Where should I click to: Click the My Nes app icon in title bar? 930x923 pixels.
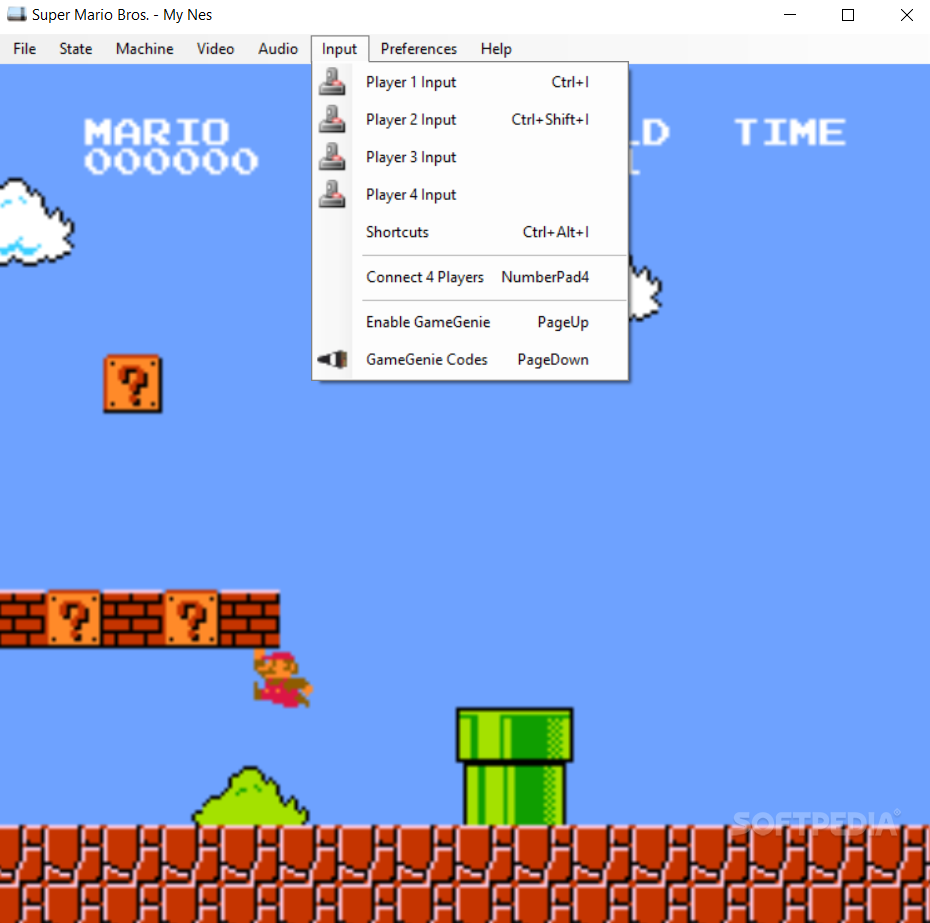pos(16,14)
